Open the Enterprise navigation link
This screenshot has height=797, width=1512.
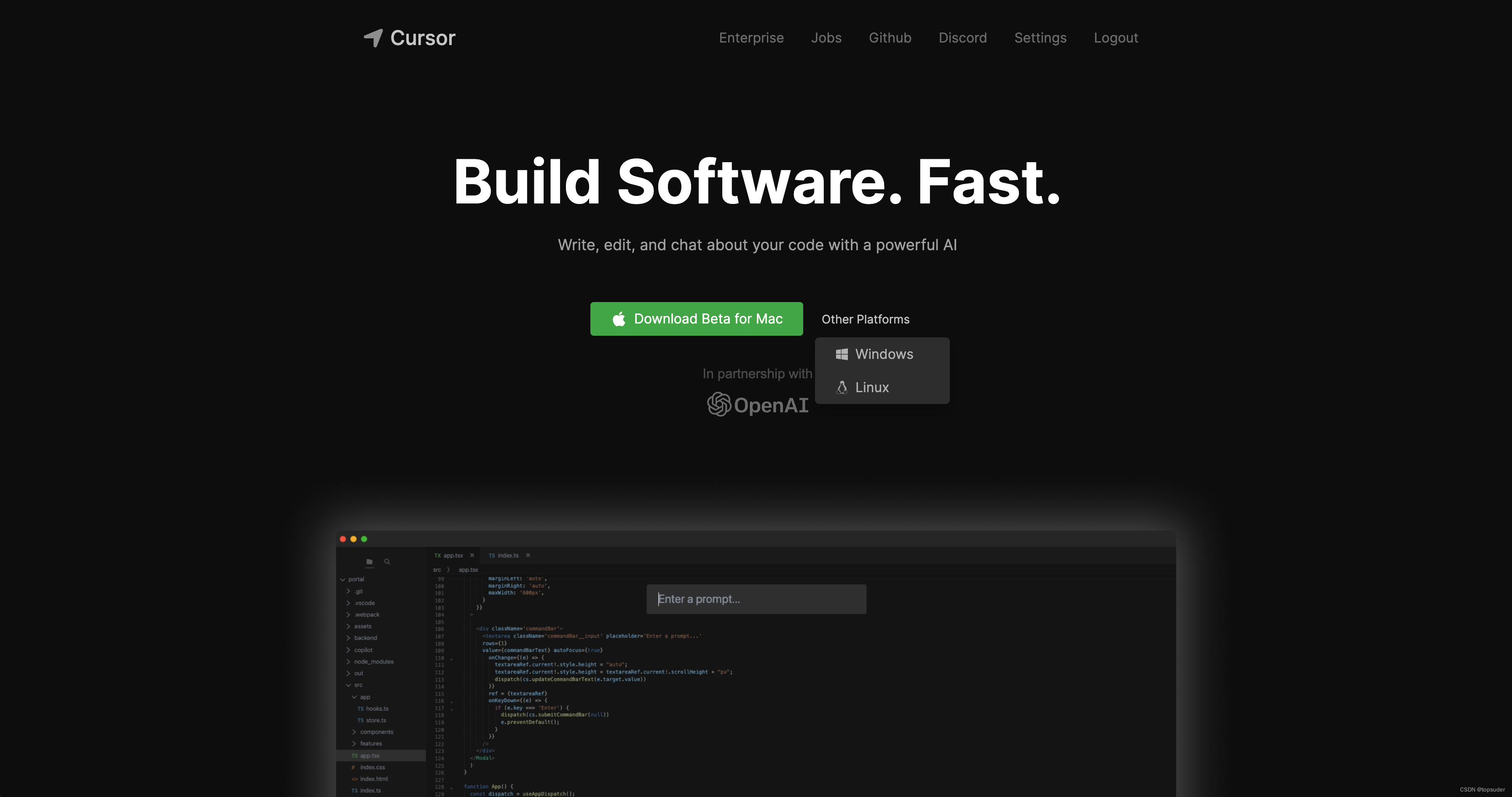pyautogui.click(x=751, y=37)
